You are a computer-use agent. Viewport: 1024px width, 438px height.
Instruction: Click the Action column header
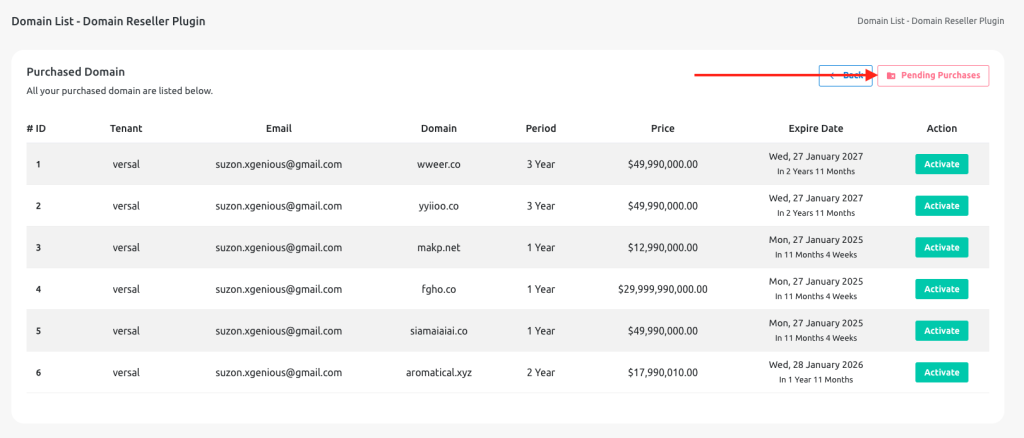click(942, 129)
